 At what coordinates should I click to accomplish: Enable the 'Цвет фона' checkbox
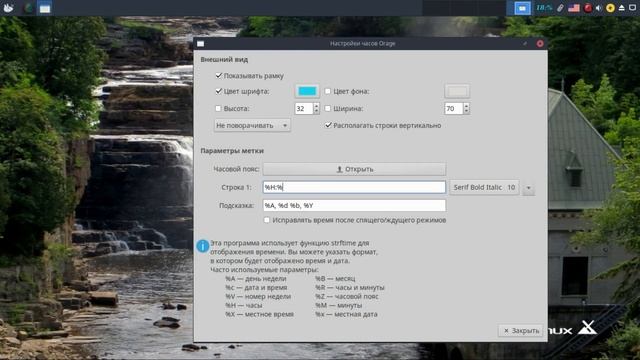pyautogui.click(x=328, y=91)
